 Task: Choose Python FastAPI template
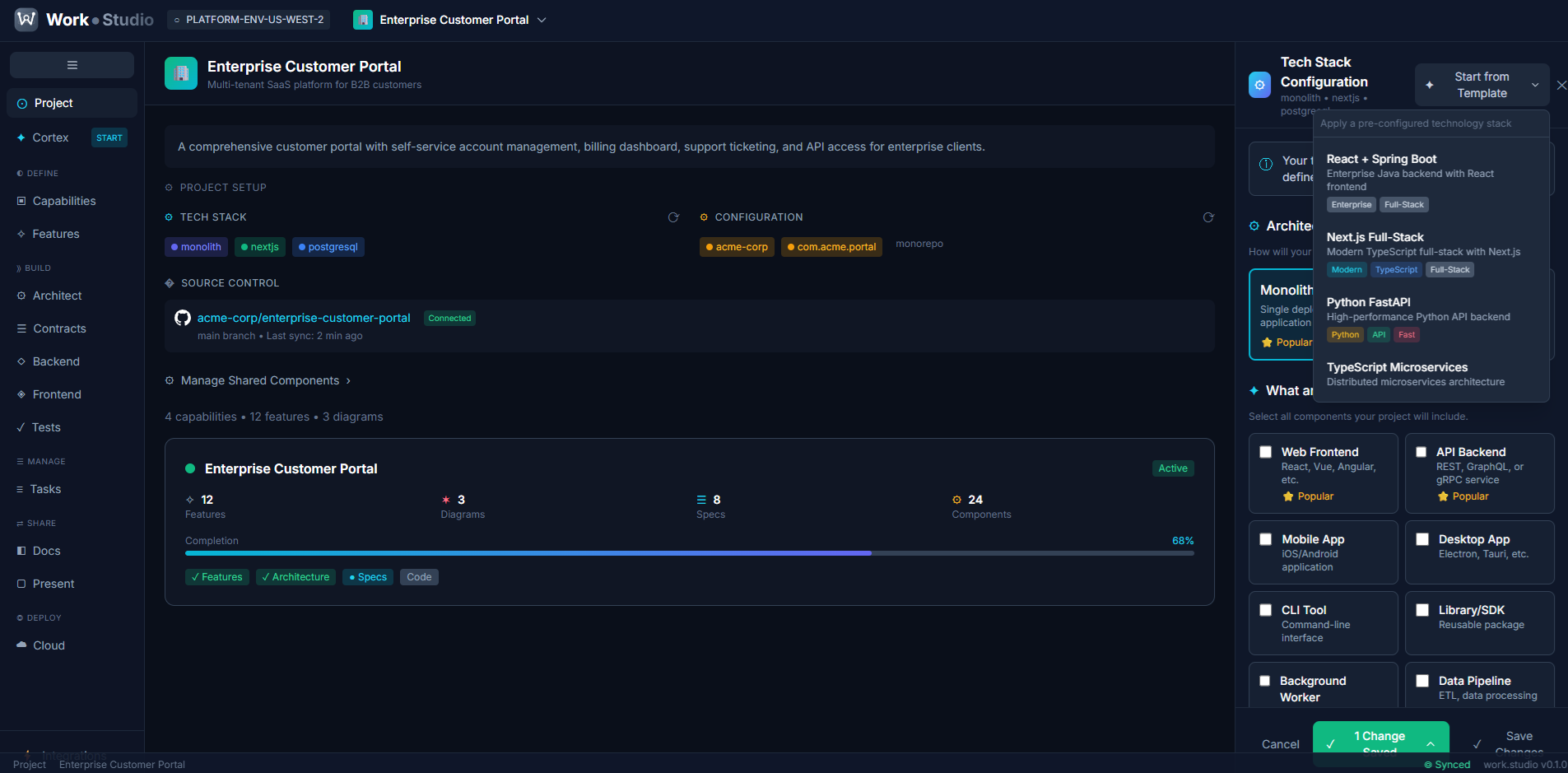(1433, 319)
